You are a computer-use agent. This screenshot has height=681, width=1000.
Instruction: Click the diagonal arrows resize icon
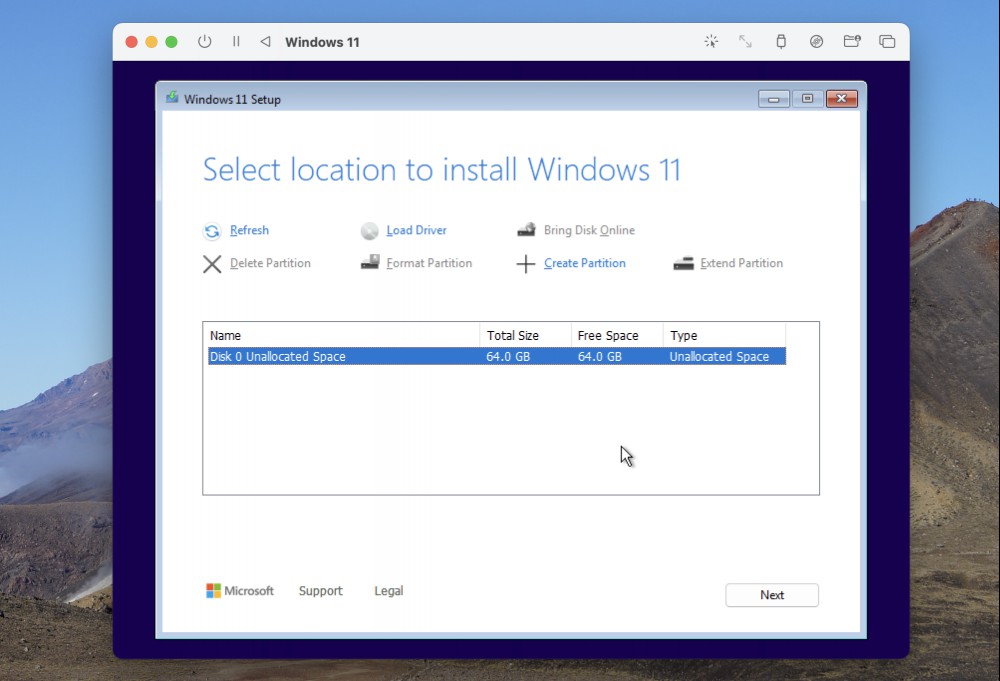coord(745,41)
